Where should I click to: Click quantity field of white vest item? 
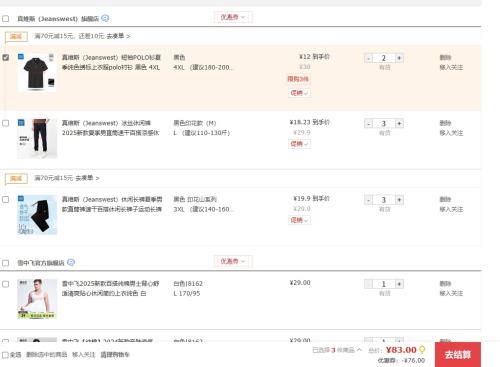point(384,284)
